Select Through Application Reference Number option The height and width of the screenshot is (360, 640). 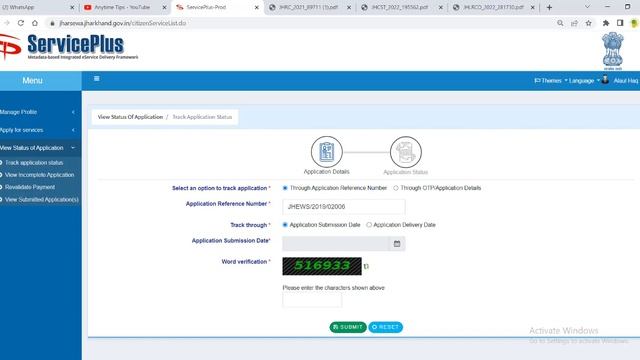(285, 188)
